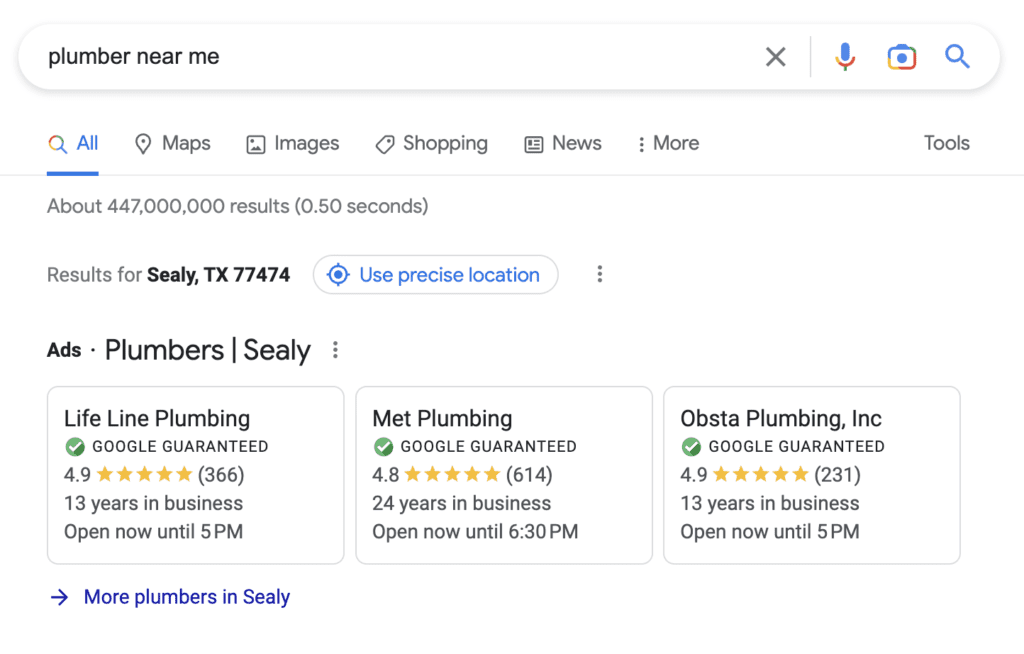Click the Use precise location button
Screen dimensions: 1024x654
coord(436,274)
